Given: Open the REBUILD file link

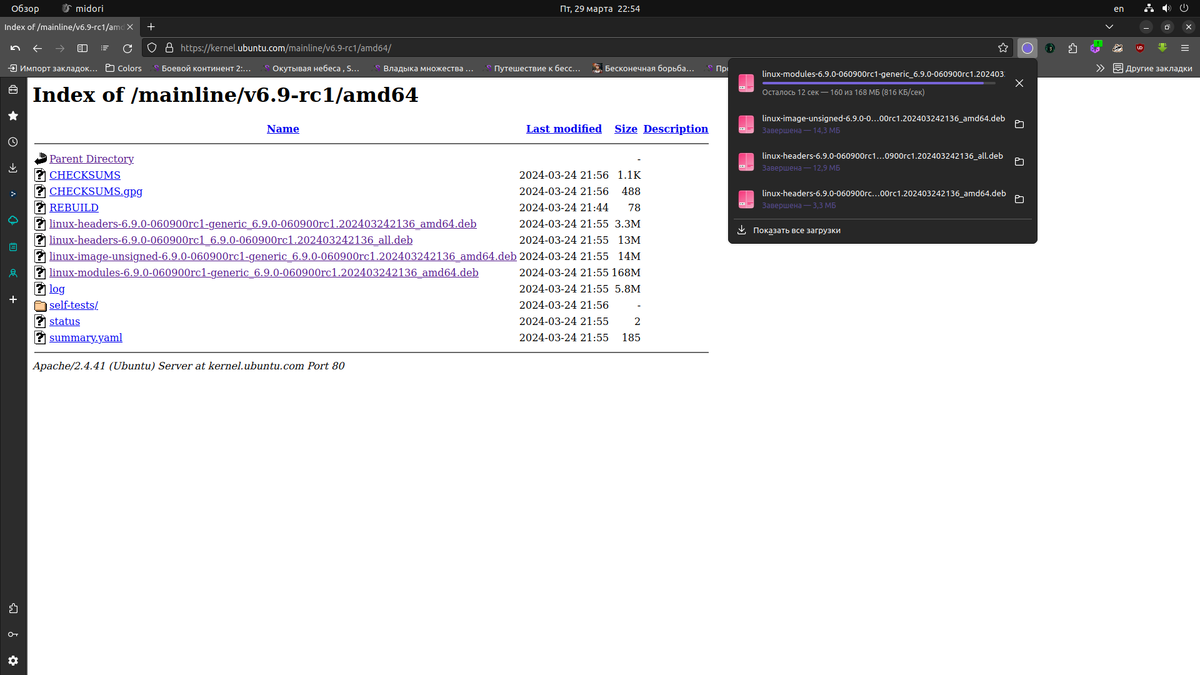Looking at the screenshot, I should tap(74, 207).
